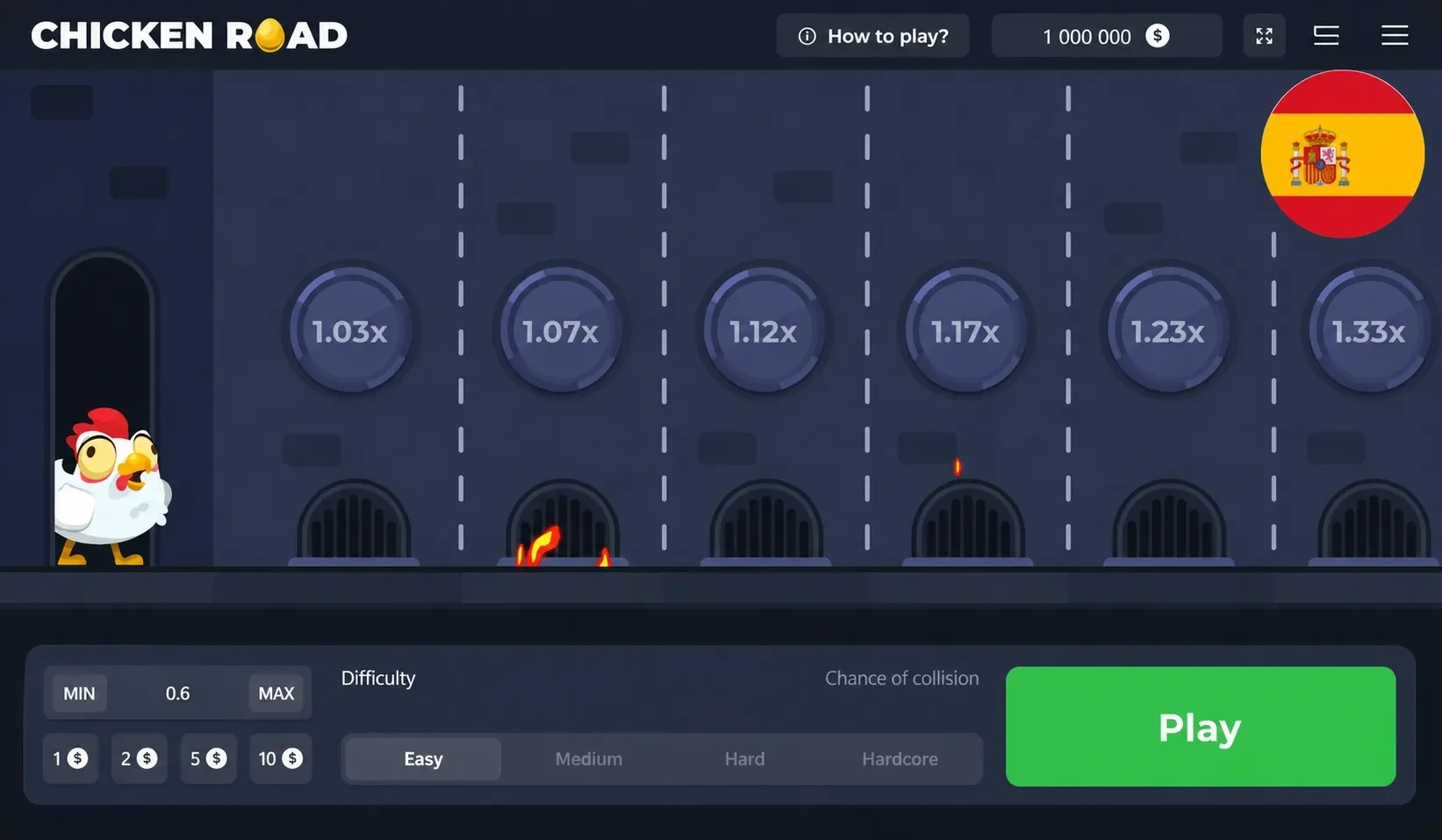Click the sewer grate under 1.23x

pyautogui.click(x=1169, y=522)
